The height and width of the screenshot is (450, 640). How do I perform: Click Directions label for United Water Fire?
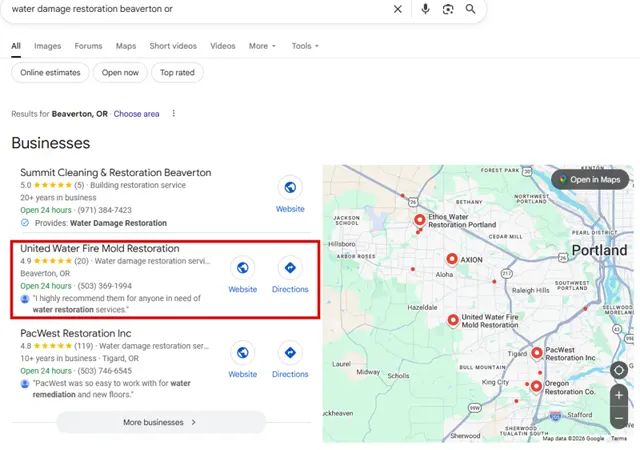(x=290, y=289)
